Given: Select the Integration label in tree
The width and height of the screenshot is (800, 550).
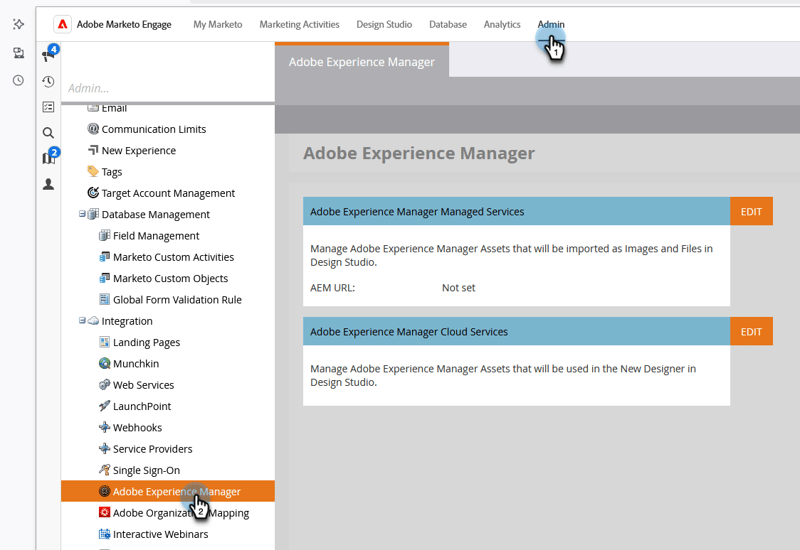Looking at the screenshot, I should 127,321.
